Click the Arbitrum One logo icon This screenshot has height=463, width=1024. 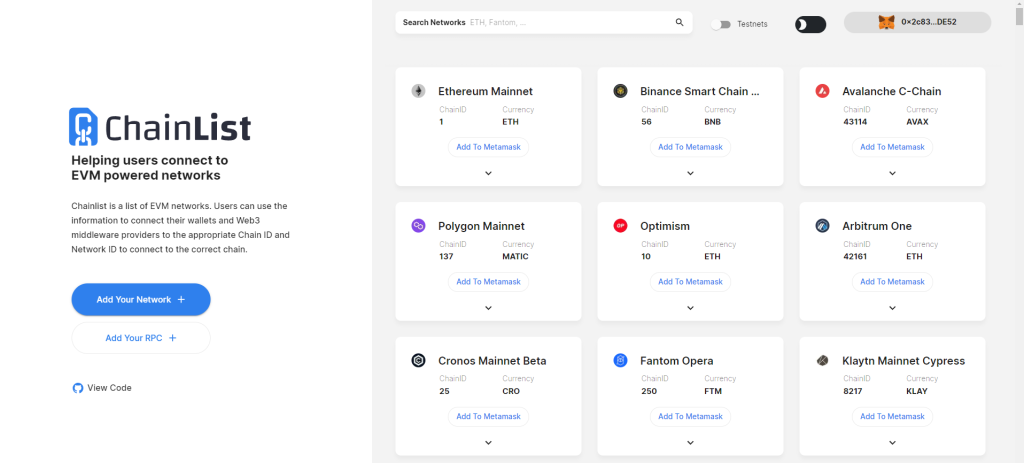click(x=822, y=225)
